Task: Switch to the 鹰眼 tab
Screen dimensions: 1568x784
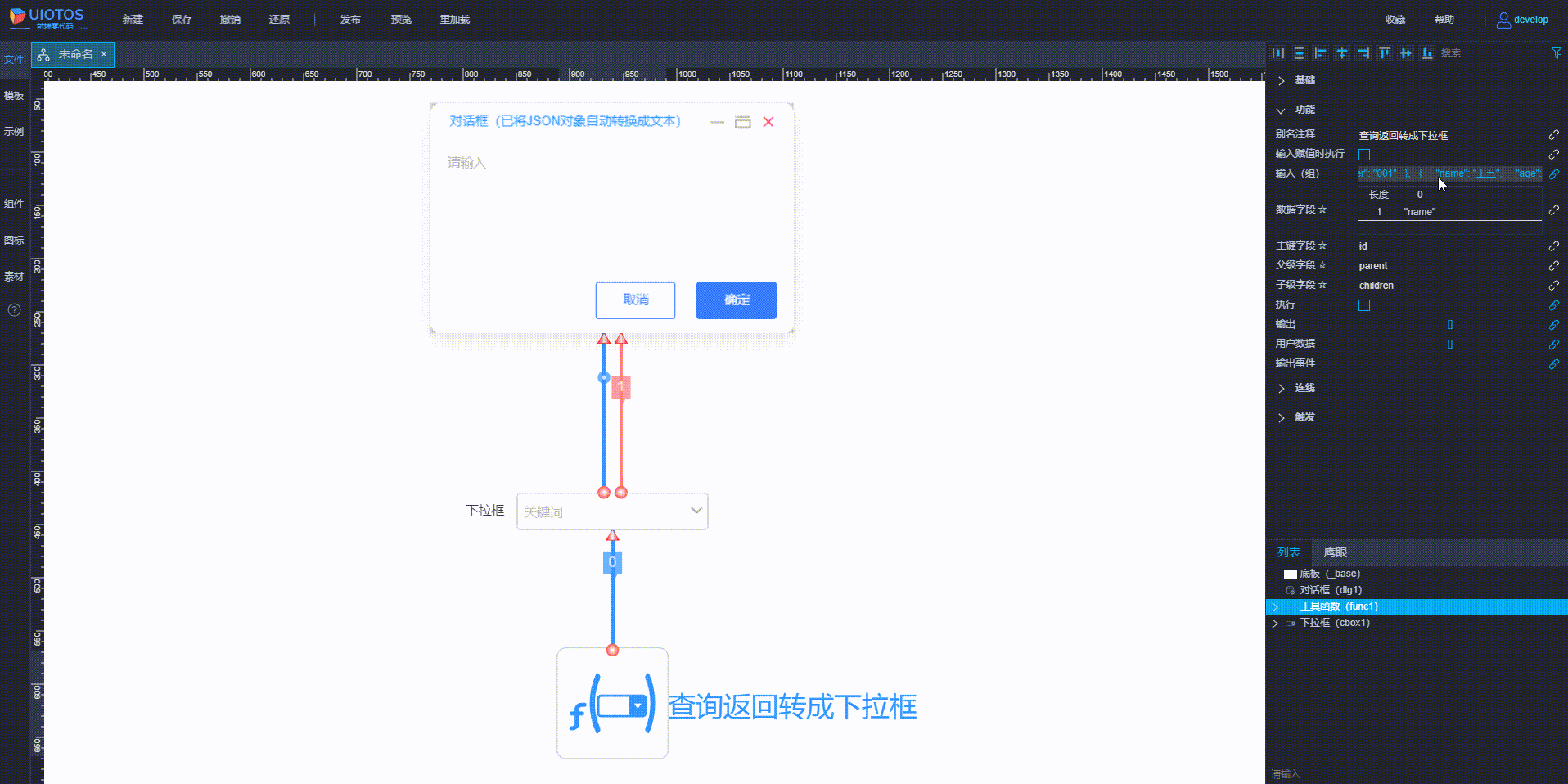Action: point(1334,552)
